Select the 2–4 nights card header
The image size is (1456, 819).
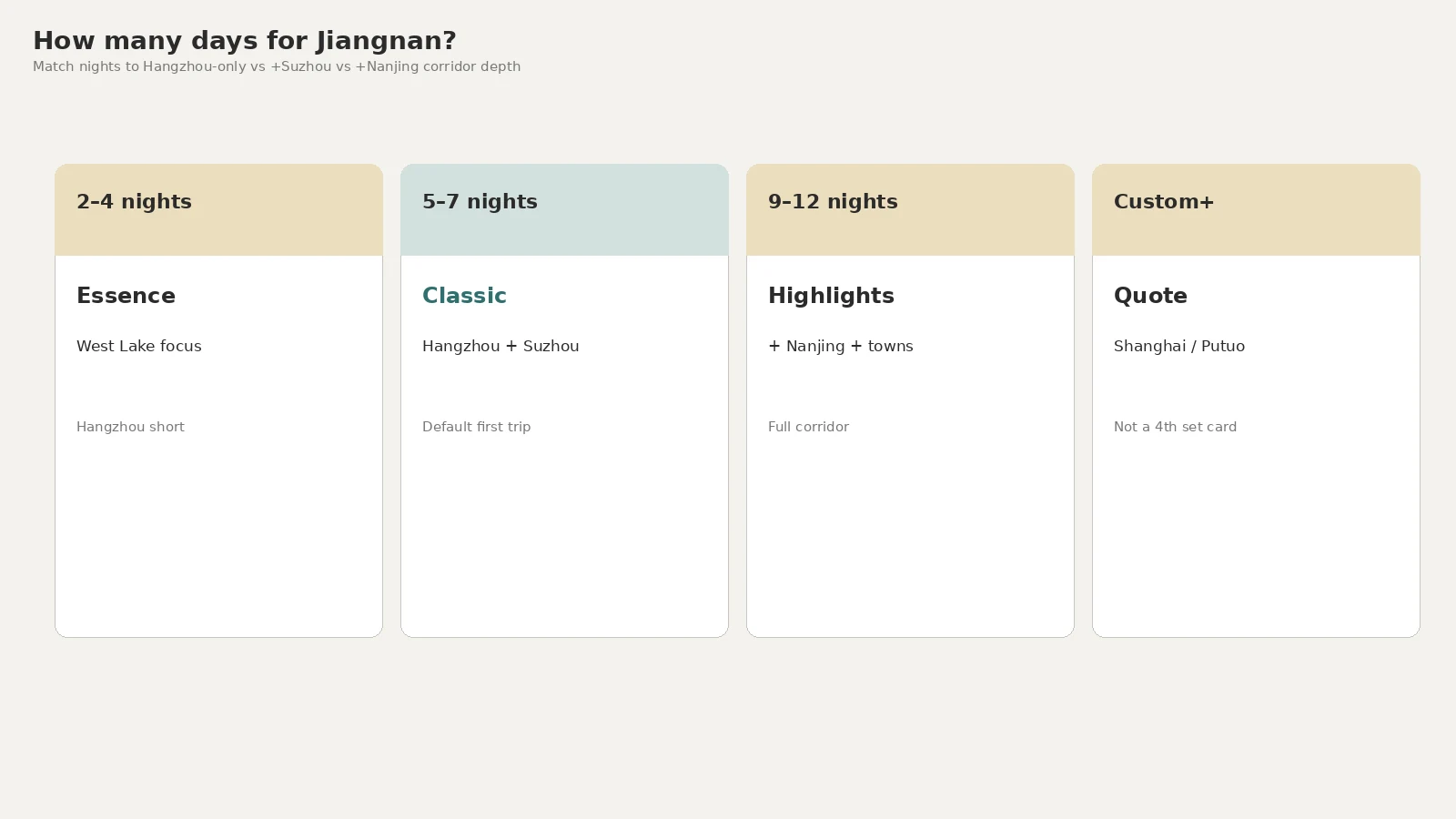point(218,210)
